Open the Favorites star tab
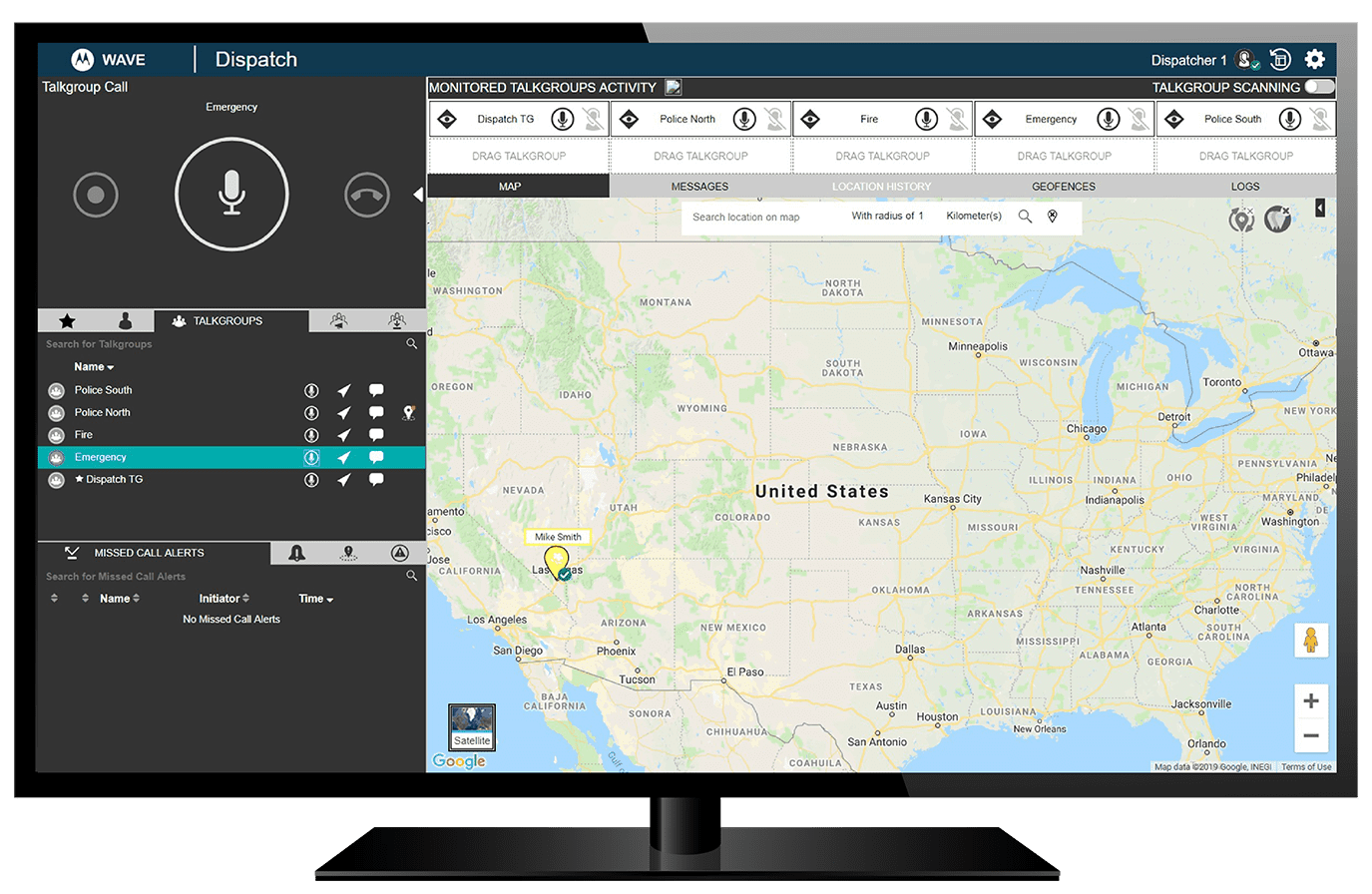Image resolution: width=1372 pixels, height=894 pixels. point(67,321)
